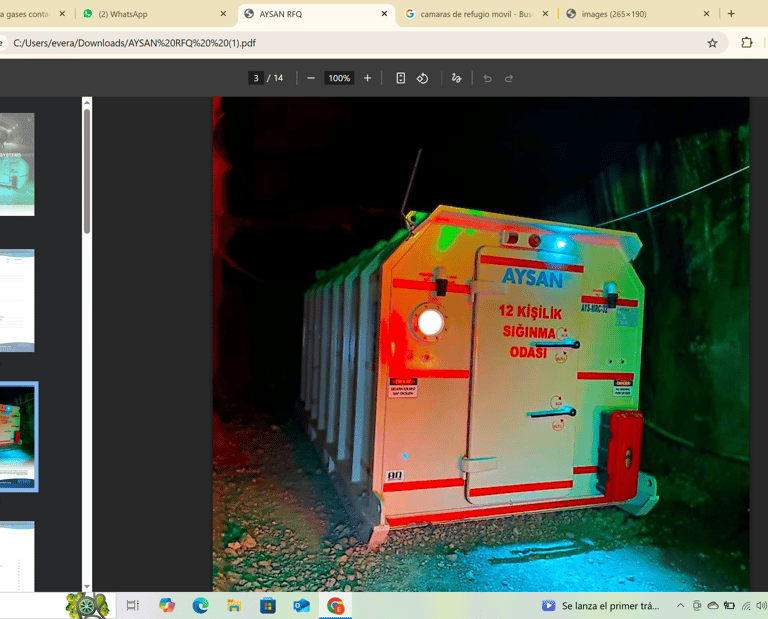Rotate the PDF counterclockwise
Viewport: 768px width, 619px height.
422,78
